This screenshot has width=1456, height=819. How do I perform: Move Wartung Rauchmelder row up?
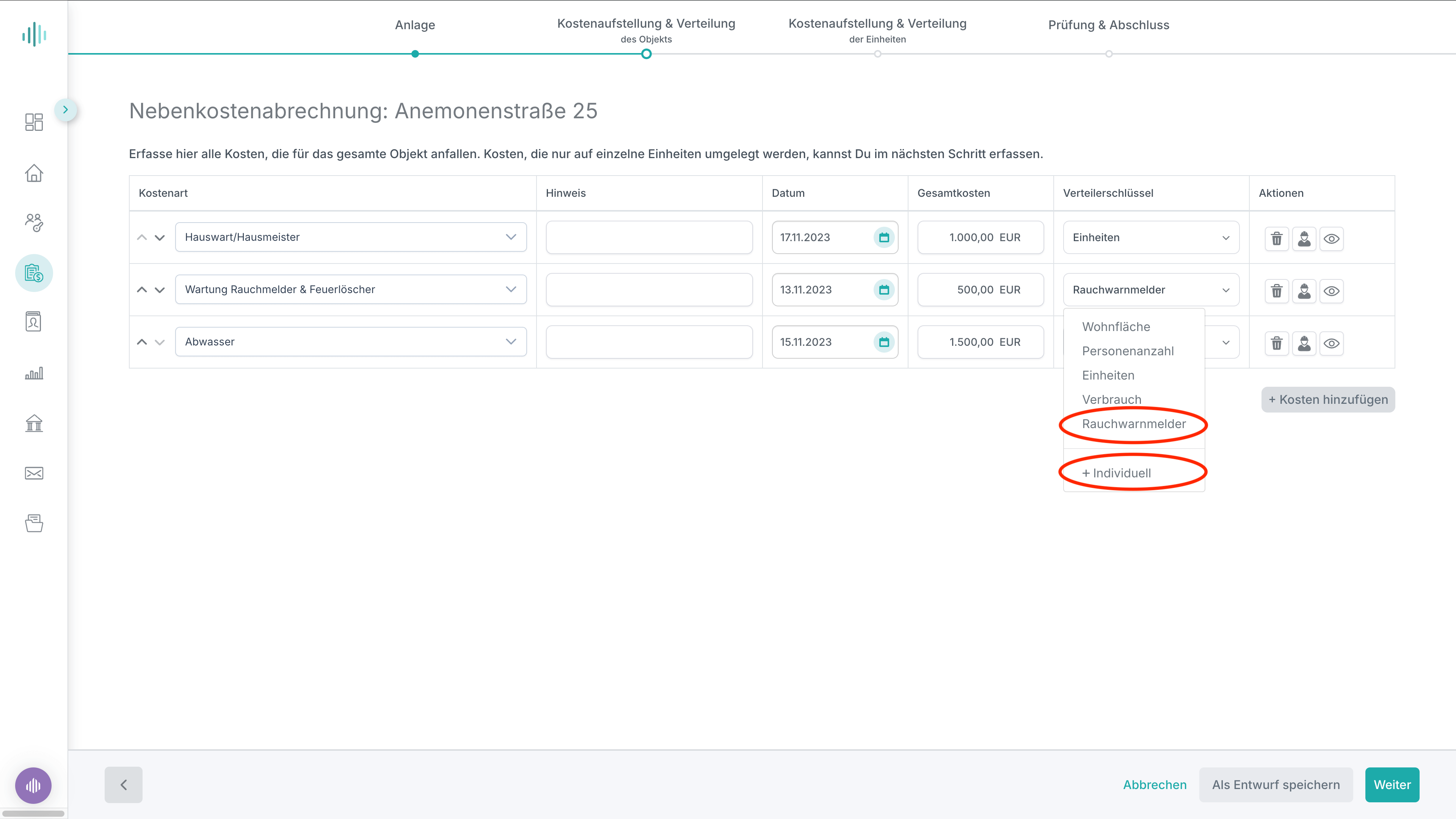(x=142, y=289)
